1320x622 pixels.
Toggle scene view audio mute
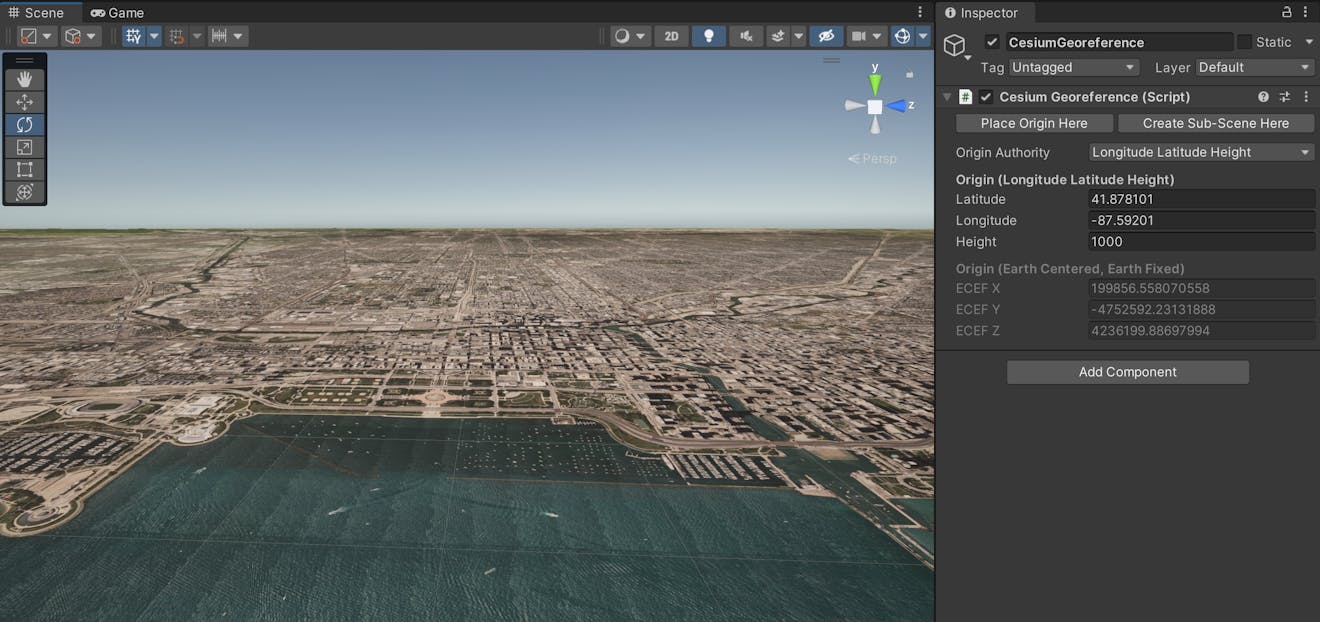tap(745, 35)
